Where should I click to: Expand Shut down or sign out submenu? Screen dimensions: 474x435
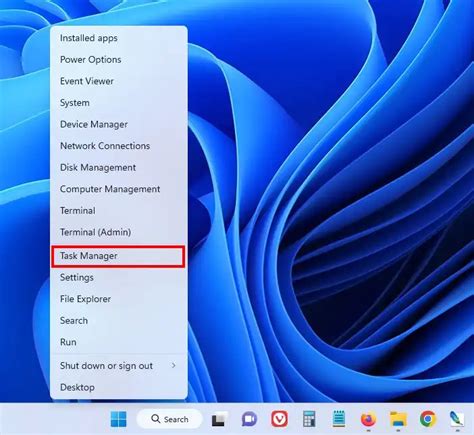click(119, 366)
